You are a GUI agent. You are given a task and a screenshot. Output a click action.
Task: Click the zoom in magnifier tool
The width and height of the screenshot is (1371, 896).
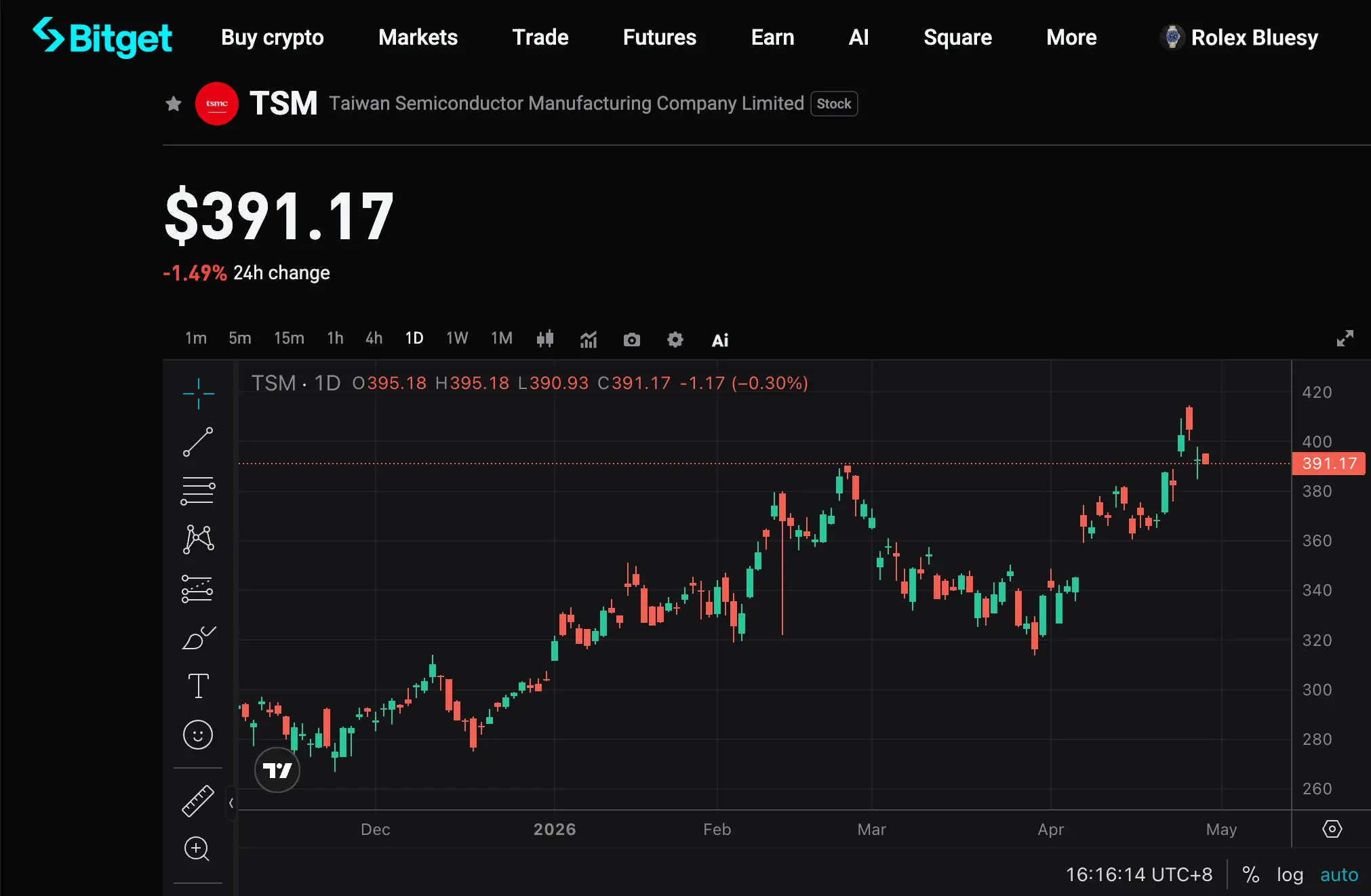[197, 849]
